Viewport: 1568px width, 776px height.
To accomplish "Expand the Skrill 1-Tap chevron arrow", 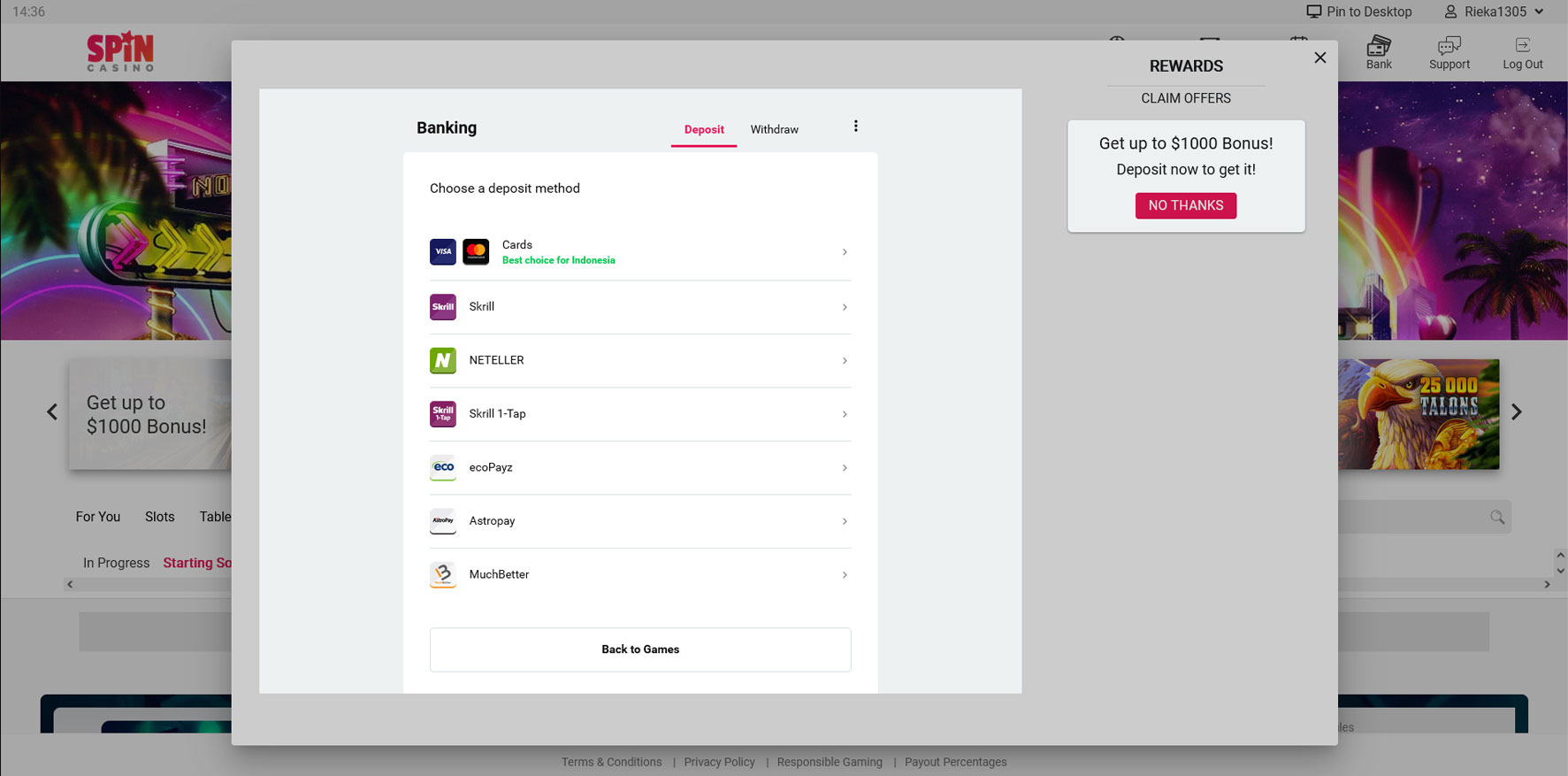I will [x=845, y=414].
